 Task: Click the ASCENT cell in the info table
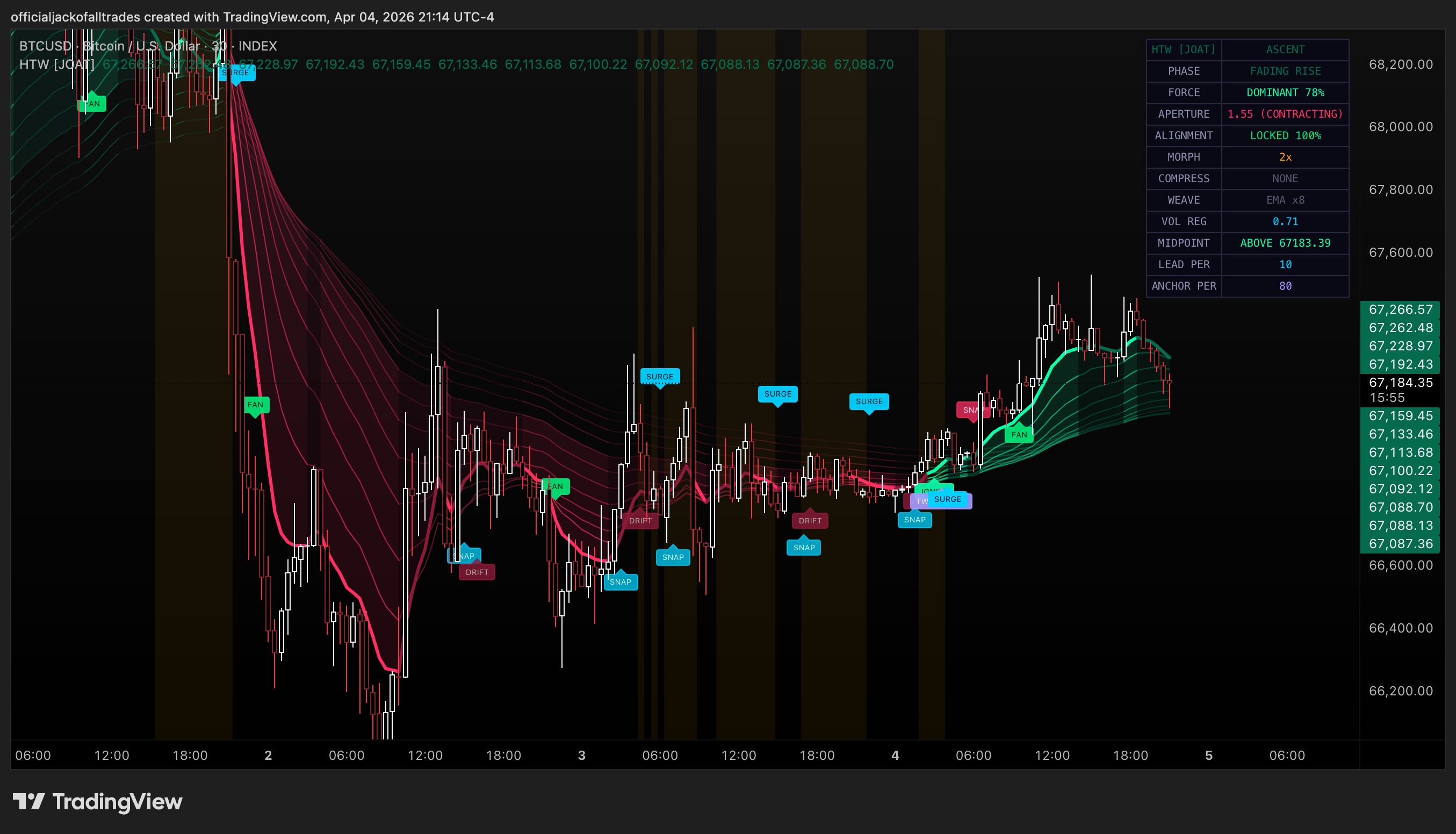click(1285, 50)
